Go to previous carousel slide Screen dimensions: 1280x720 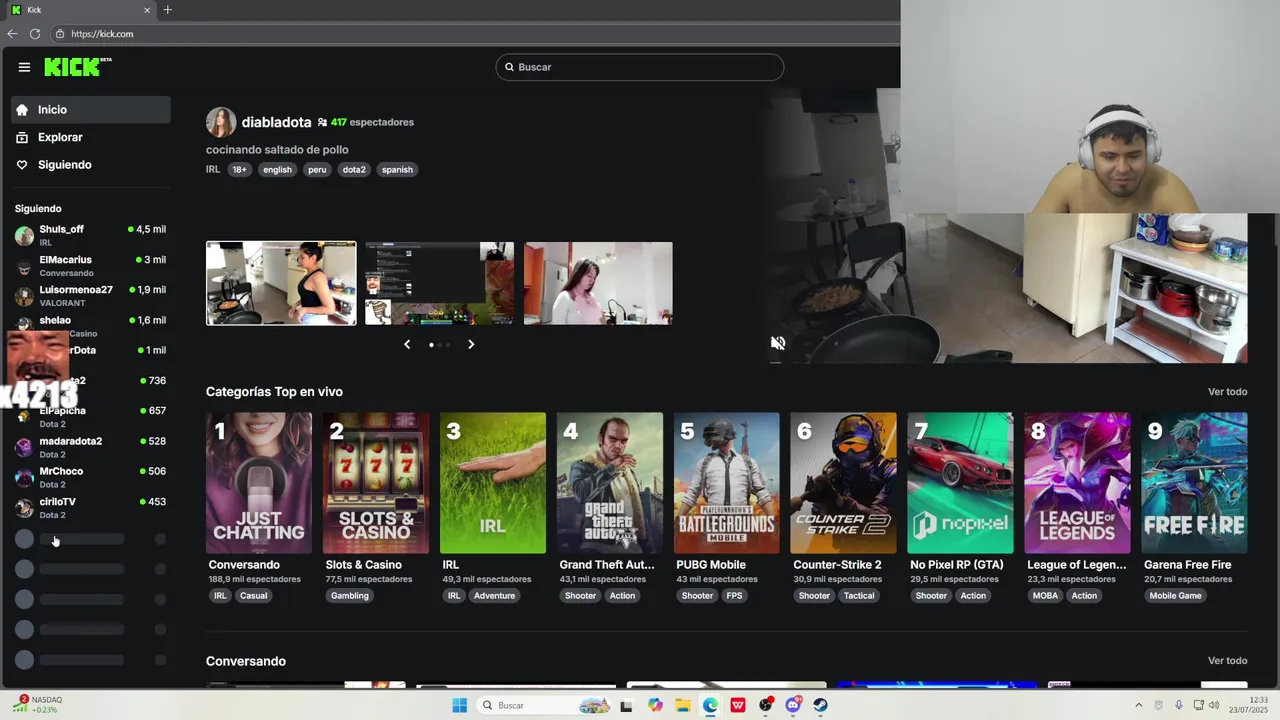pos(407,344)
